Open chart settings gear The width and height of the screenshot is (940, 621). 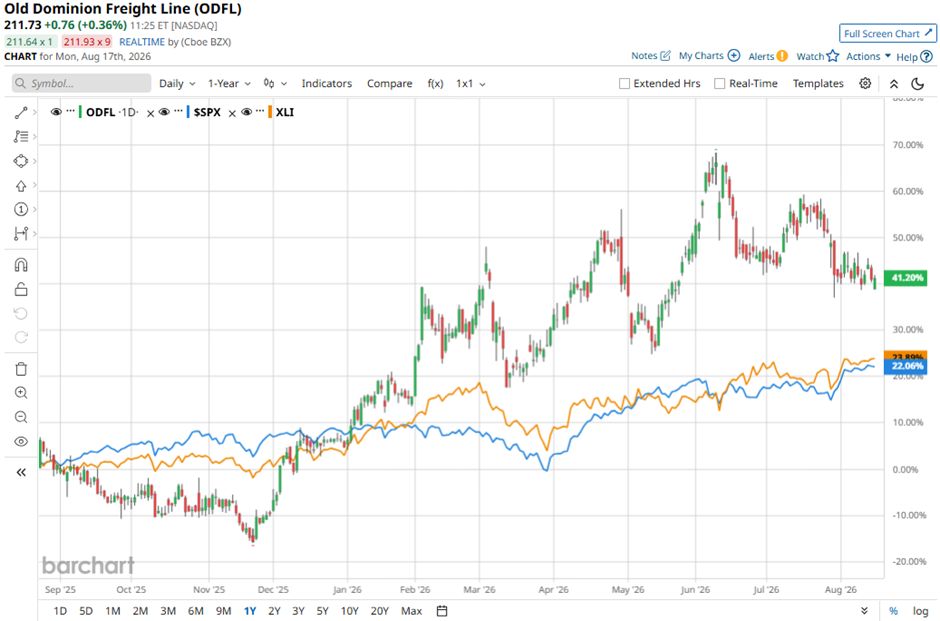(865, 83)
